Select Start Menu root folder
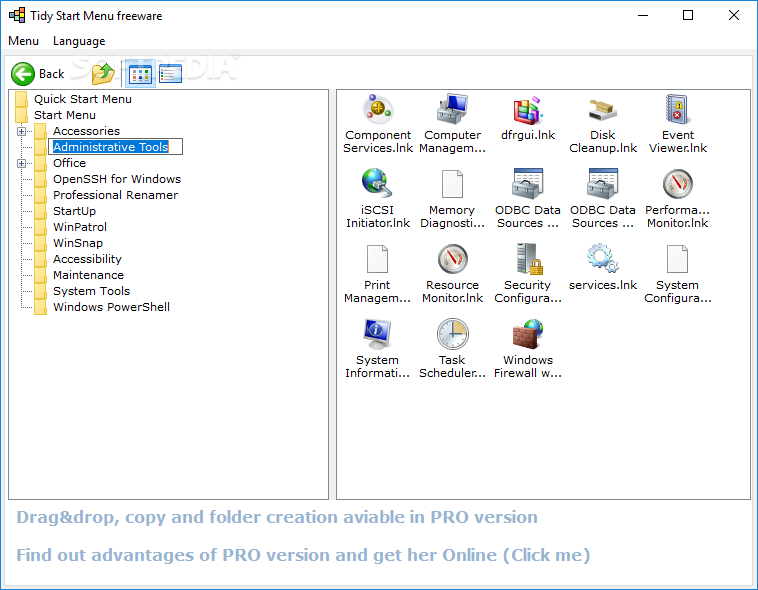 (65, 115)
